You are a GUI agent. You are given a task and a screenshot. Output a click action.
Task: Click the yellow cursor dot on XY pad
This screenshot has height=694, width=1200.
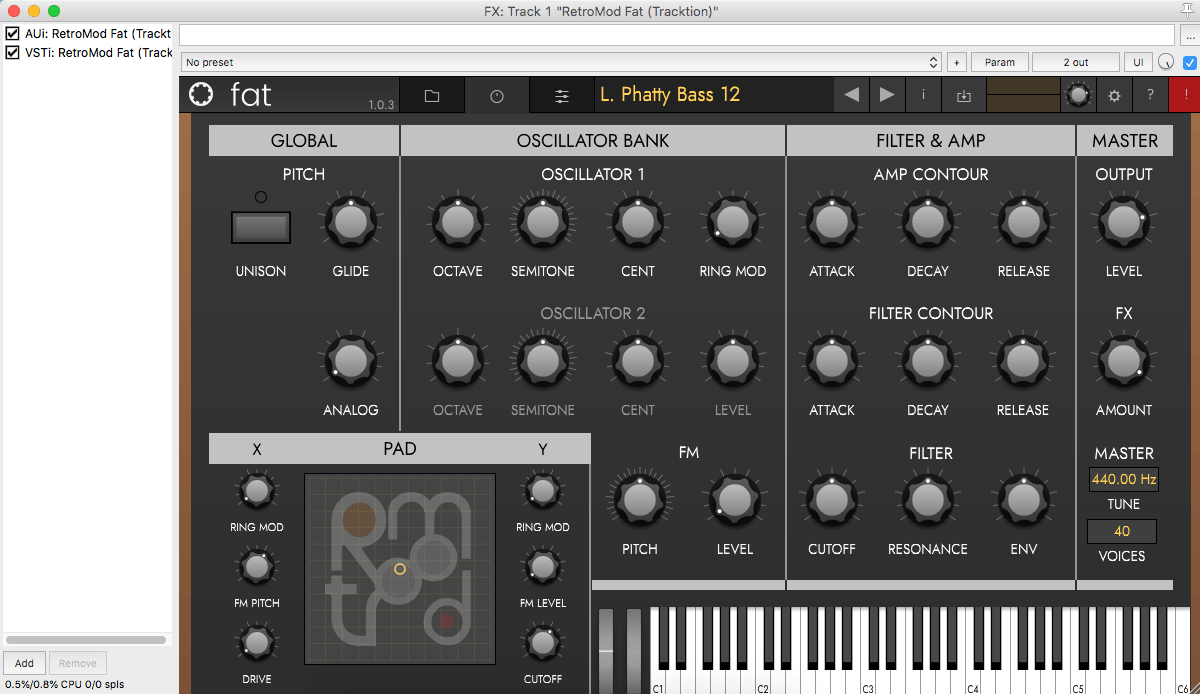click(x=400, y=569)
